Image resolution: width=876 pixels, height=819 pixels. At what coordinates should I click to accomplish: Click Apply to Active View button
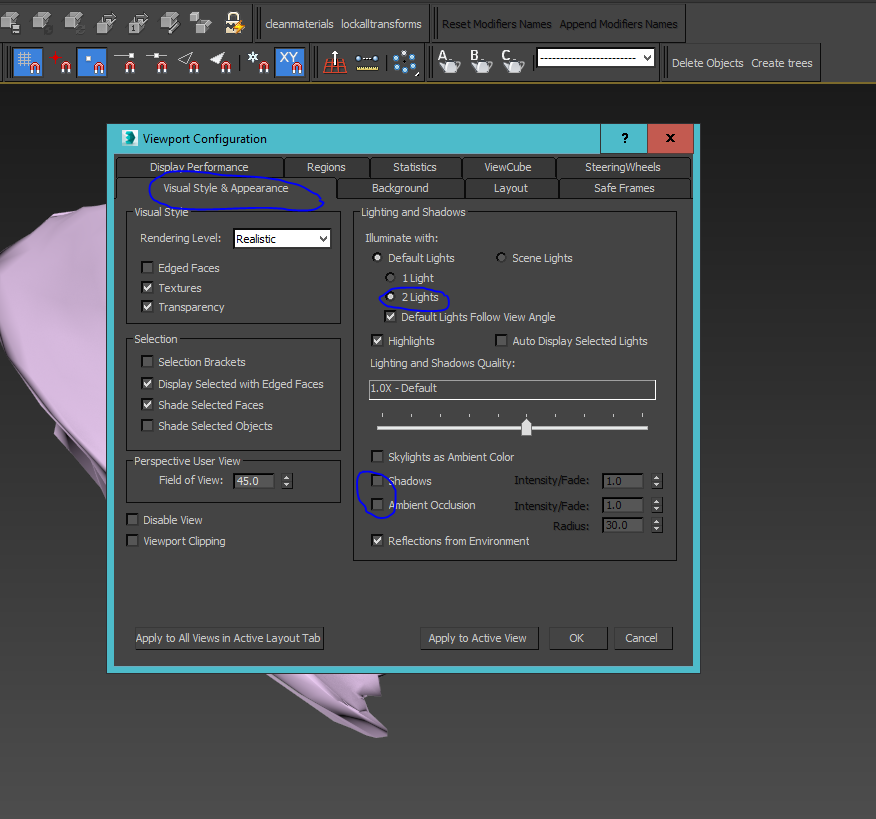pyautogui.click(x=477, y=638)
